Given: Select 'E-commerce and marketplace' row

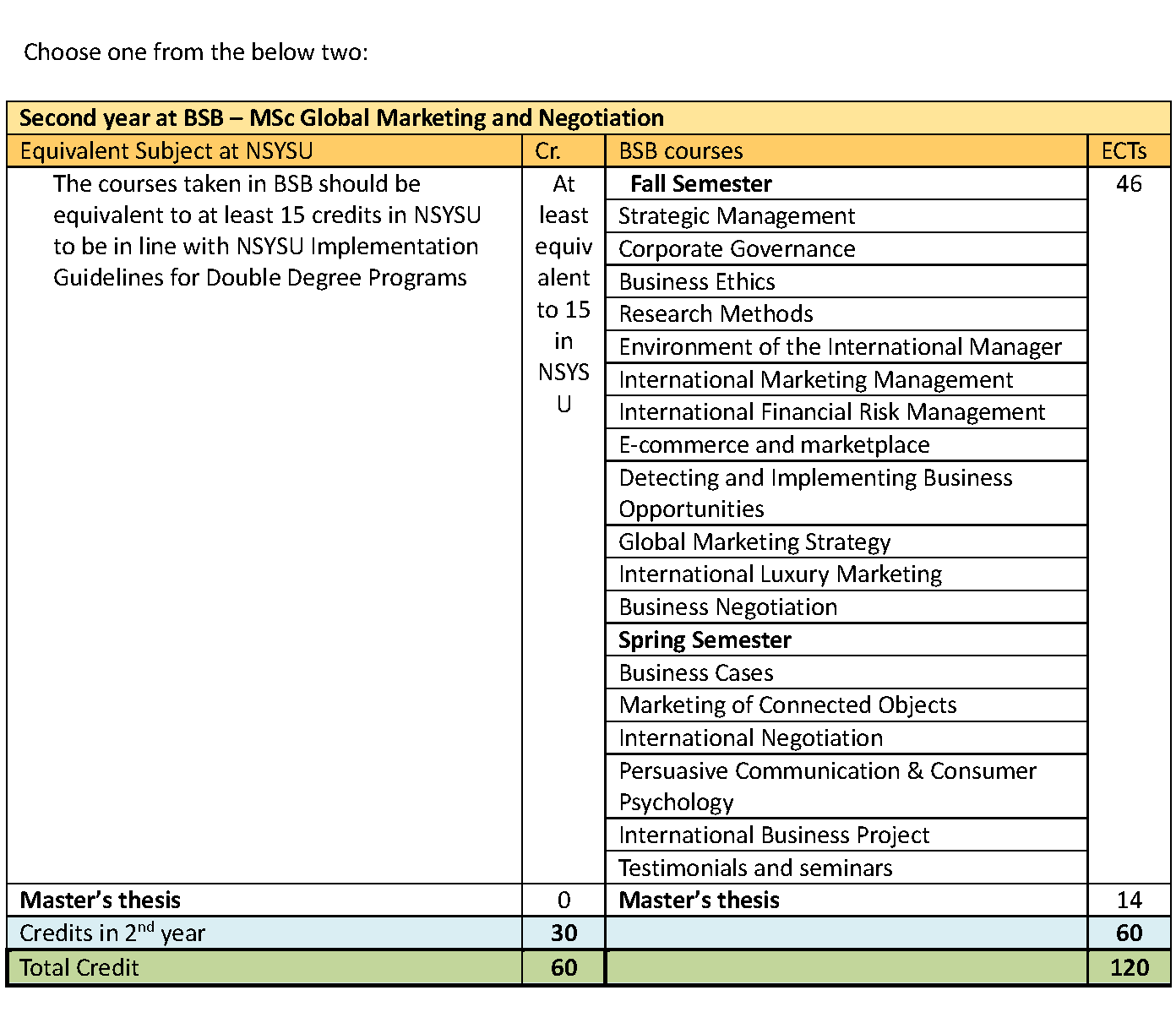Looking at the screenshot, I should [x=847, y=445].
